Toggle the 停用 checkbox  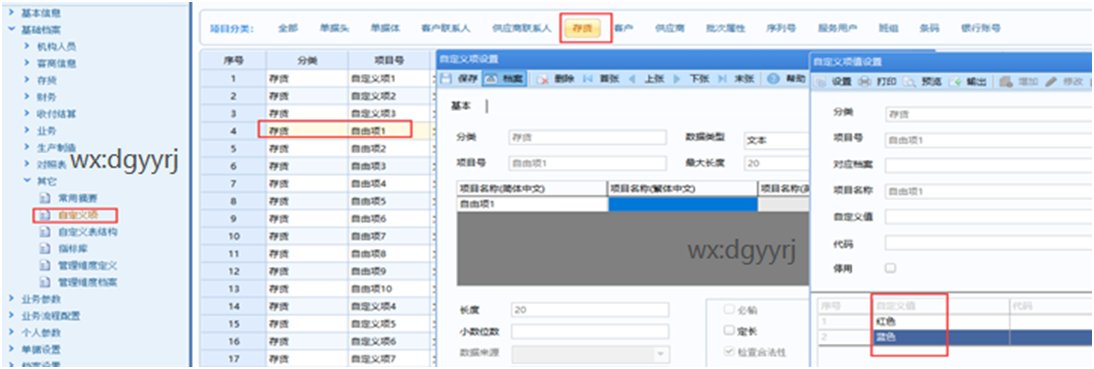coord(890,268)
